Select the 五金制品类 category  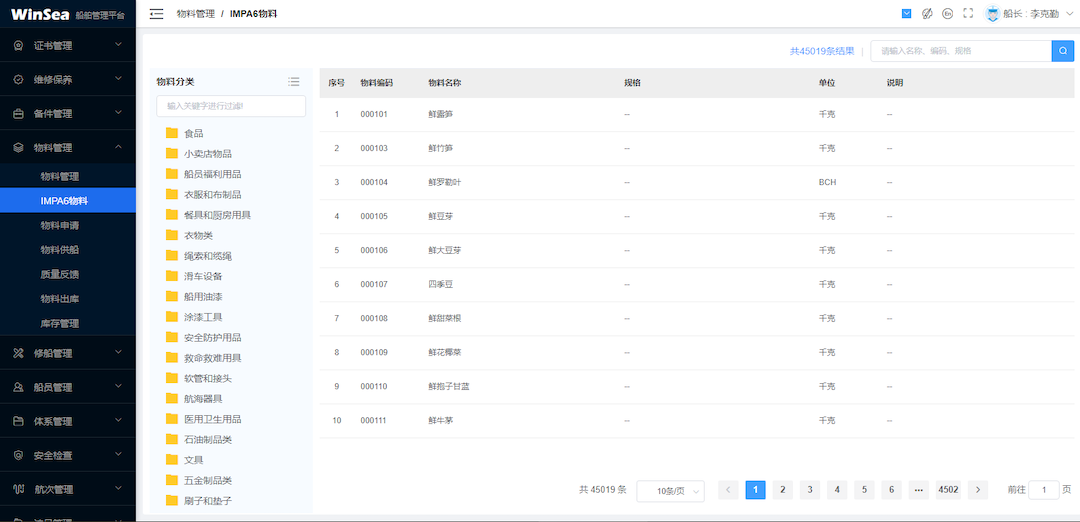coord(207,480)
